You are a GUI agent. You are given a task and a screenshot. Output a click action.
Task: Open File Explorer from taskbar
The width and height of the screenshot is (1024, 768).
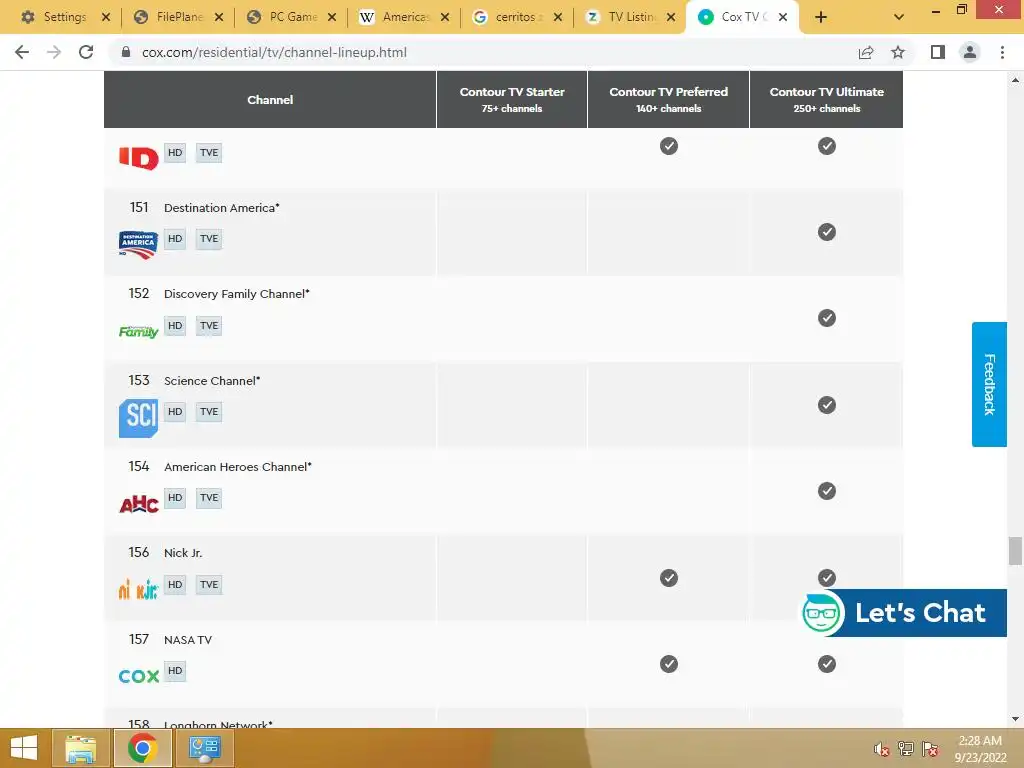[x=80, y=748]
